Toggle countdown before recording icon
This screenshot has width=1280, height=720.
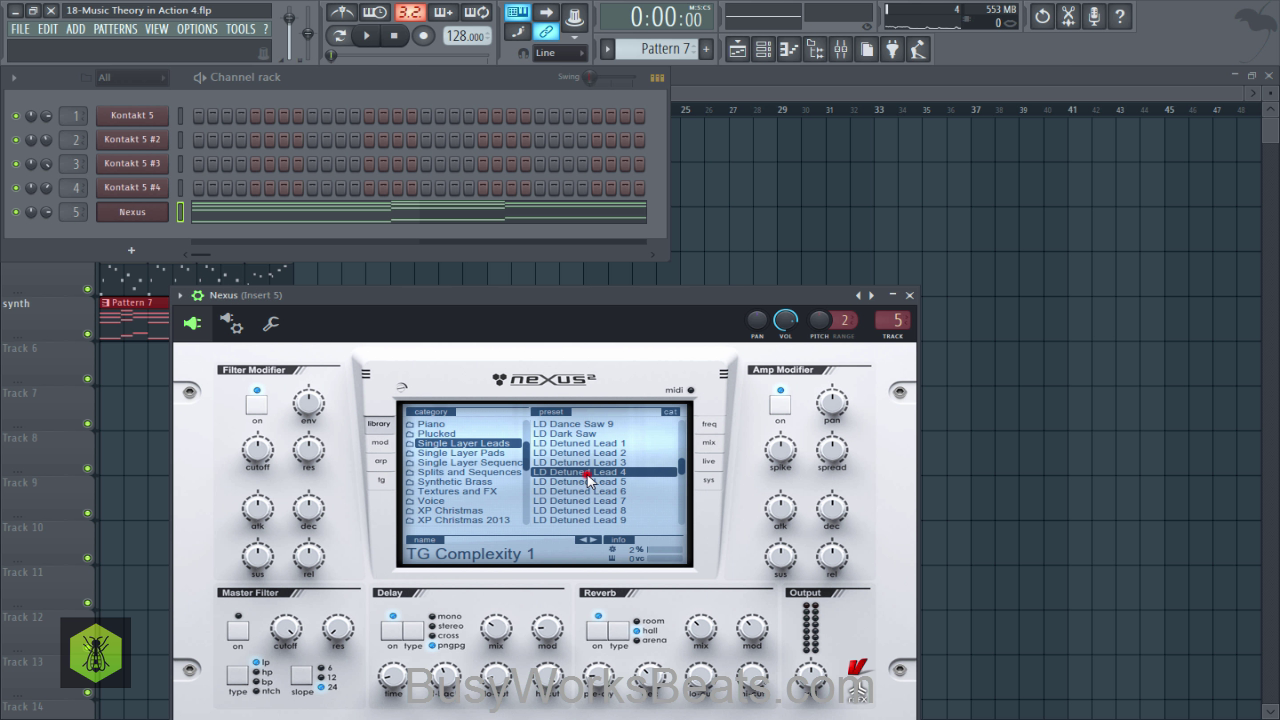(410, 13)
